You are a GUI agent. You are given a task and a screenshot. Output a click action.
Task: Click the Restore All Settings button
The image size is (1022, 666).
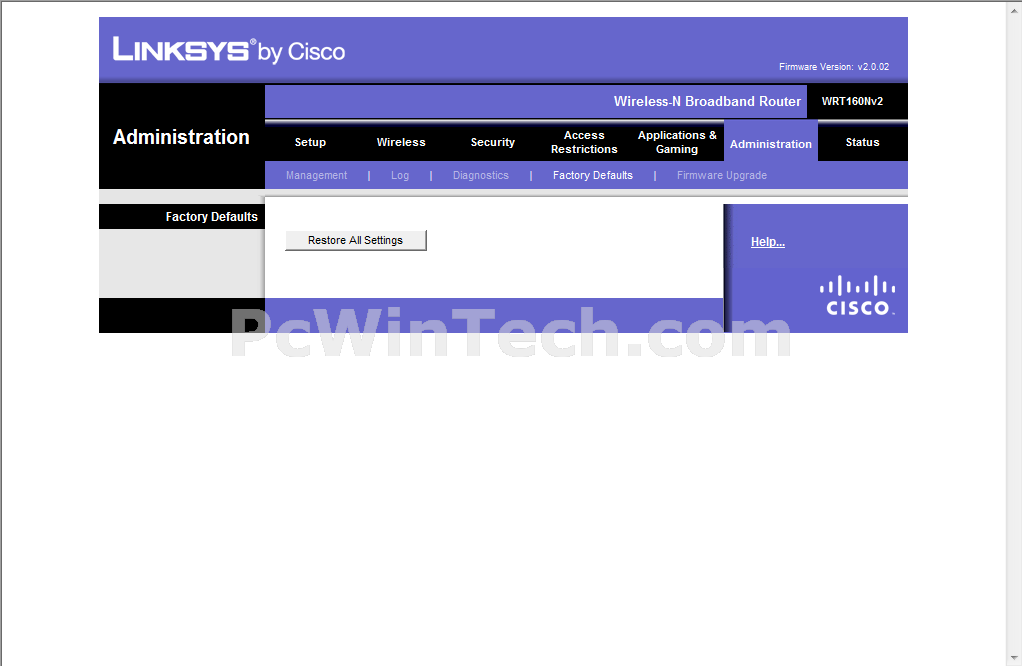pyautogui.click(x=356, y=240)
